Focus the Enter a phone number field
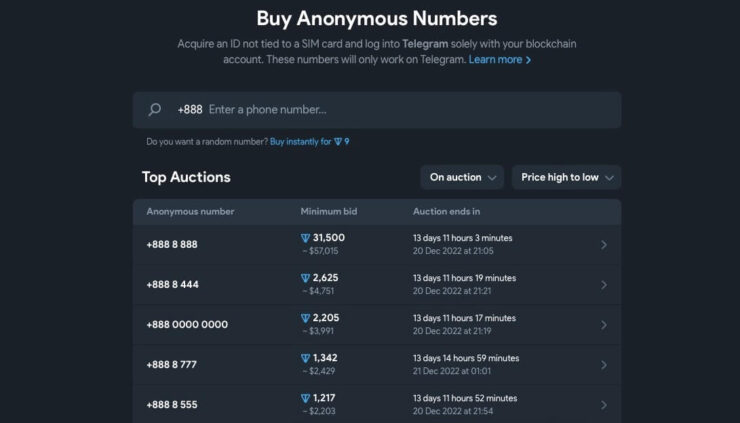 400,110
